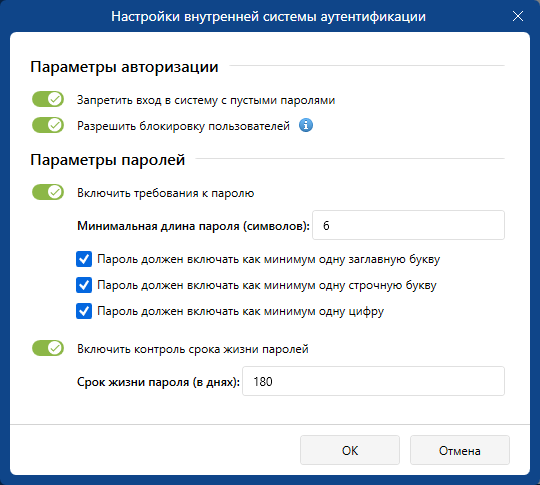Screen dimensions: 540x485
Task: Uncheck the one digit requirement checkbox
Action: click(x=84, y=311)
